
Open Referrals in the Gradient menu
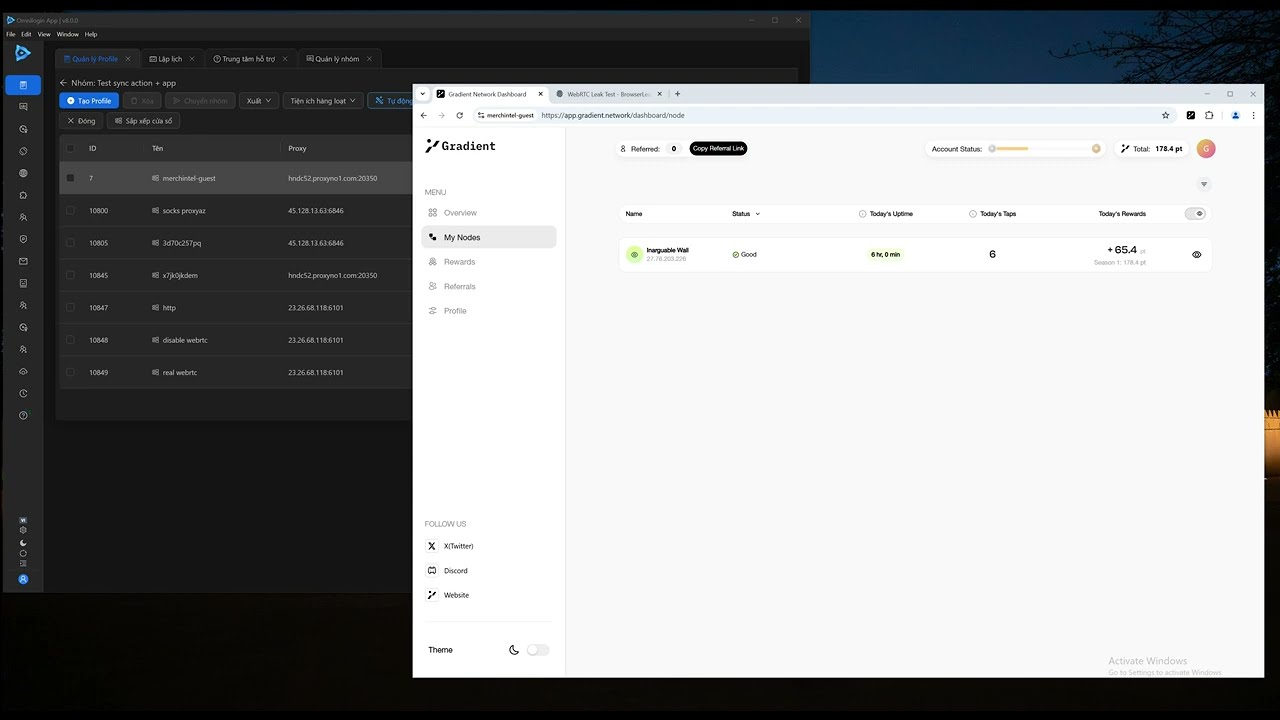point(459,286)
